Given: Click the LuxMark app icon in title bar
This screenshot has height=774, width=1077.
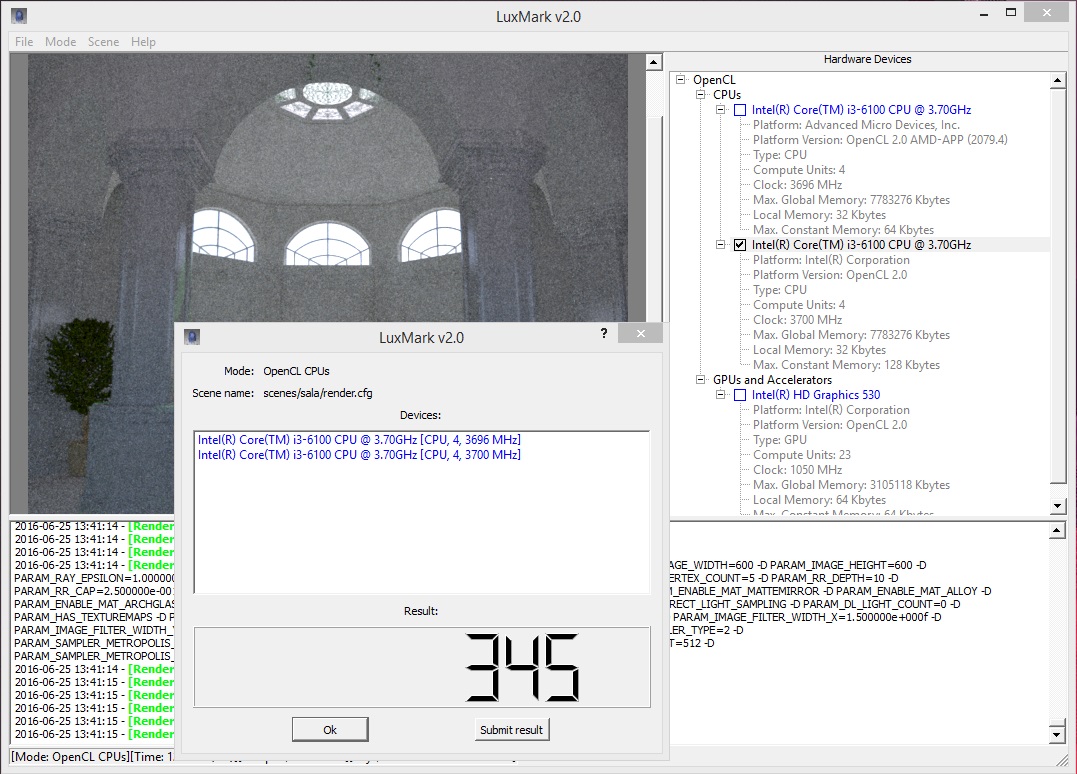Looking at the screenshot, I should tap(19, 15).
